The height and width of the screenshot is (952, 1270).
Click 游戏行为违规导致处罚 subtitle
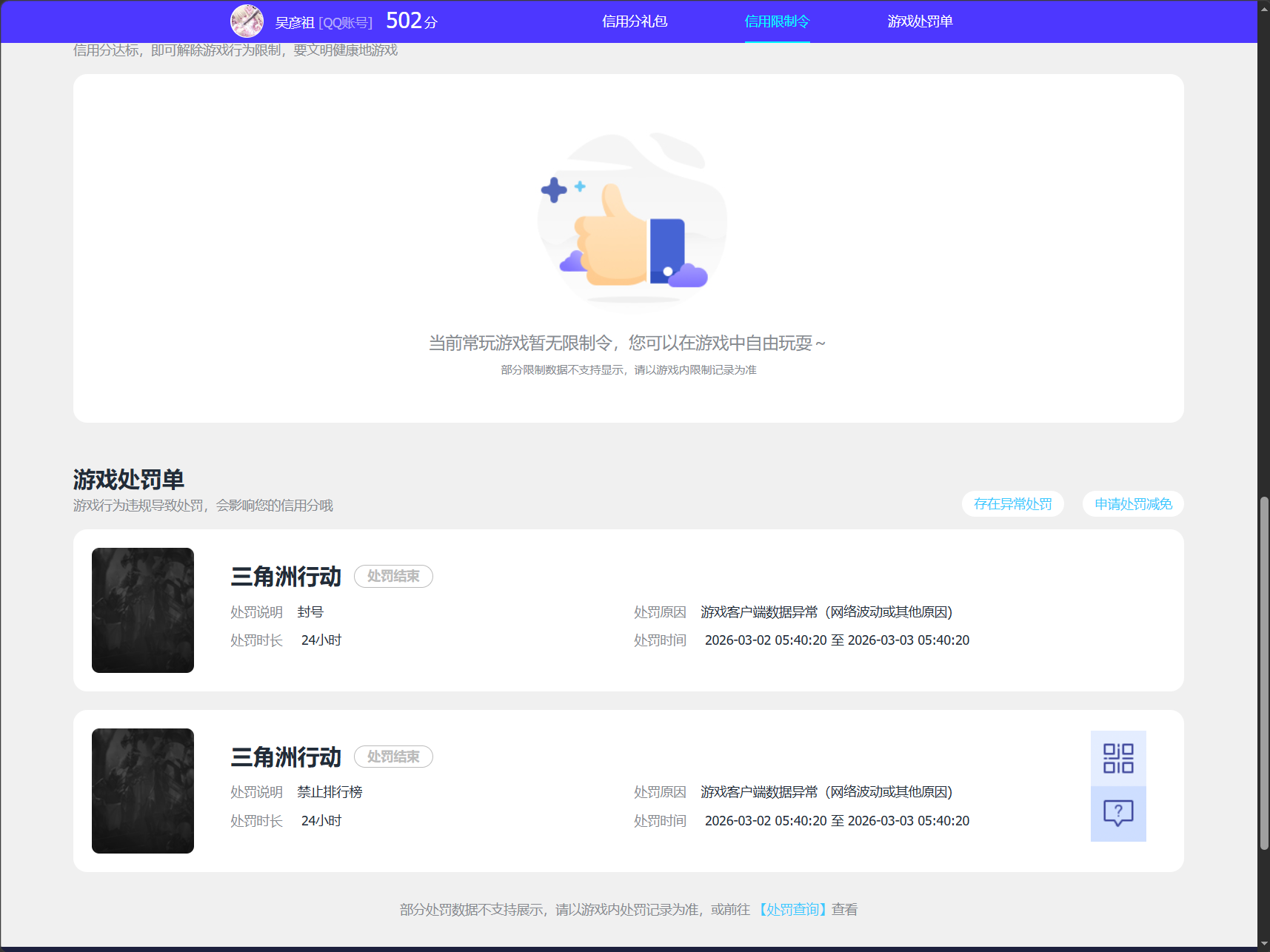(x=203, y=506)
